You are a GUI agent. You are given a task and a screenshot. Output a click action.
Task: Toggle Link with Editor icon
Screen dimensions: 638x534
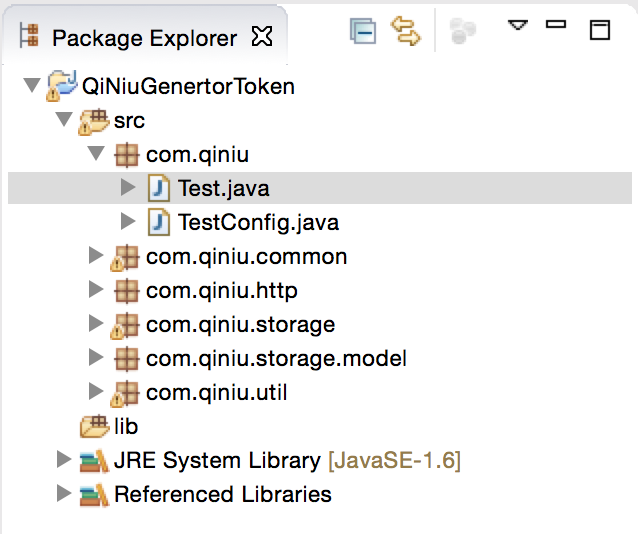(x=406, y=31)
